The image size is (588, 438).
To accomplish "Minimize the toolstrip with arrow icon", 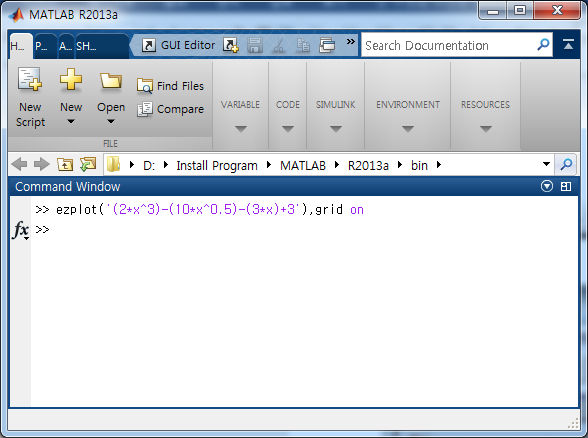I will click(x=568, y=45).
